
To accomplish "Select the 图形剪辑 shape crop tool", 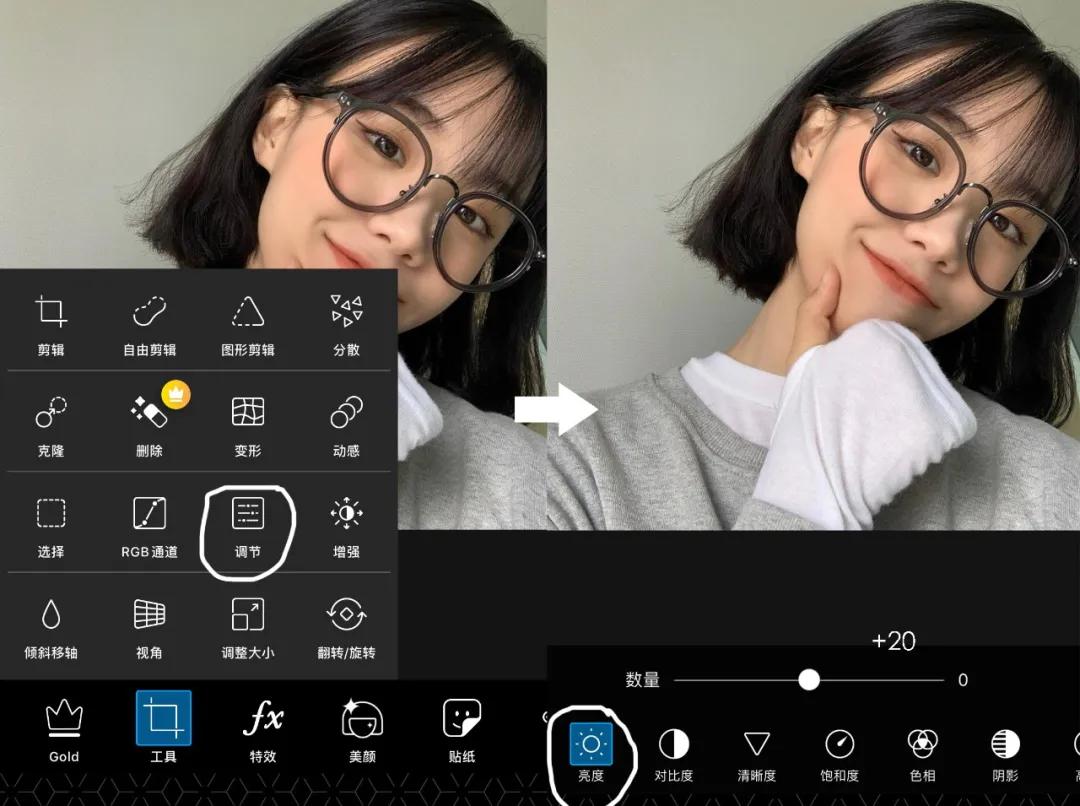I will (246, 325).
